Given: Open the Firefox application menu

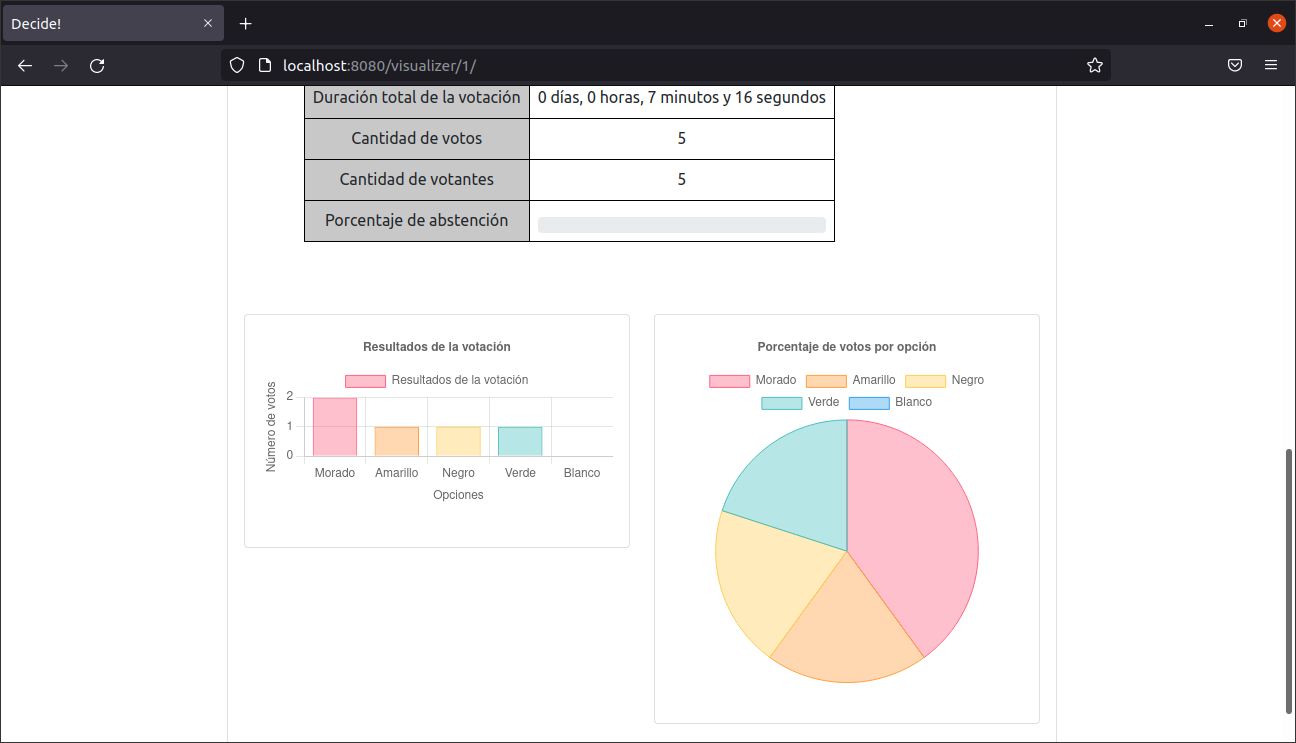Looking at the screenshot, I should (x=1271, y=65).
